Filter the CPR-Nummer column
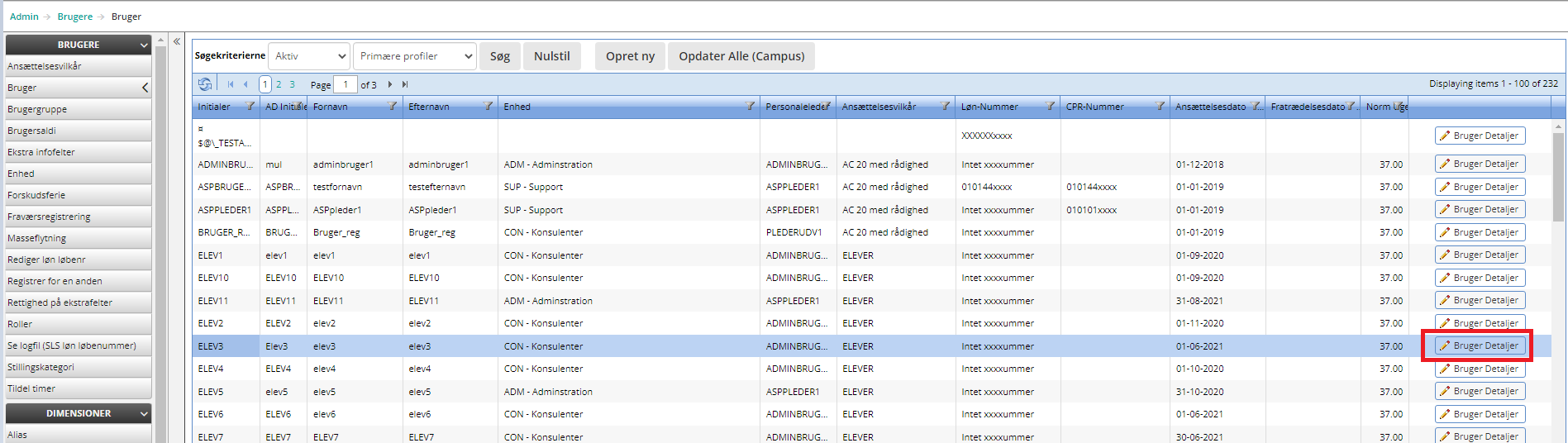The width and height of the screenshot is (1568, 443). coord(1160,107)
